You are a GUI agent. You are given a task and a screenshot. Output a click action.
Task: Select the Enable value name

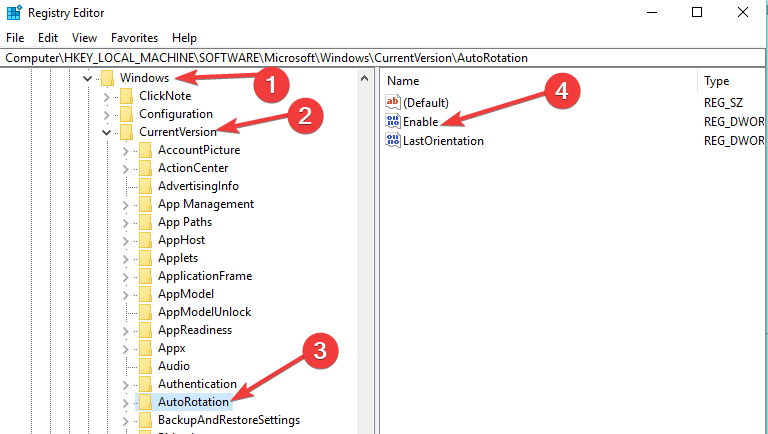(x=421, y=121)
